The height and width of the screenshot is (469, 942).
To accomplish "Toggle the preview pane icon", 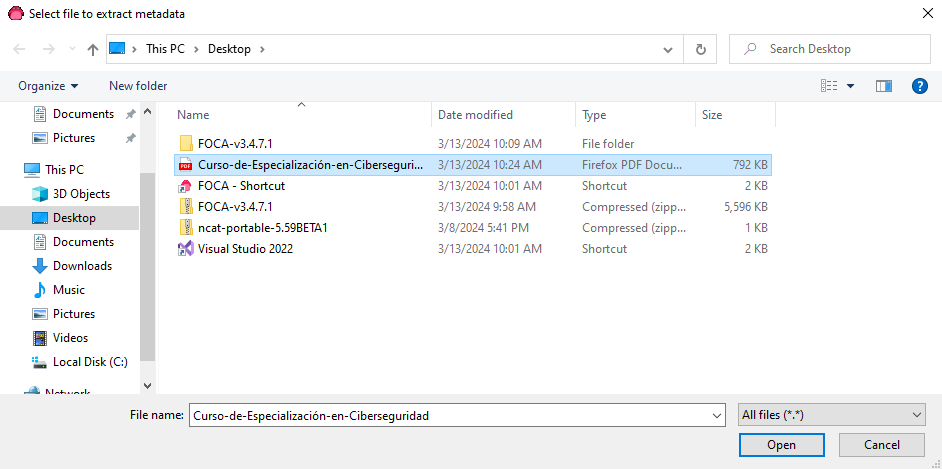I will pos(884,86).
